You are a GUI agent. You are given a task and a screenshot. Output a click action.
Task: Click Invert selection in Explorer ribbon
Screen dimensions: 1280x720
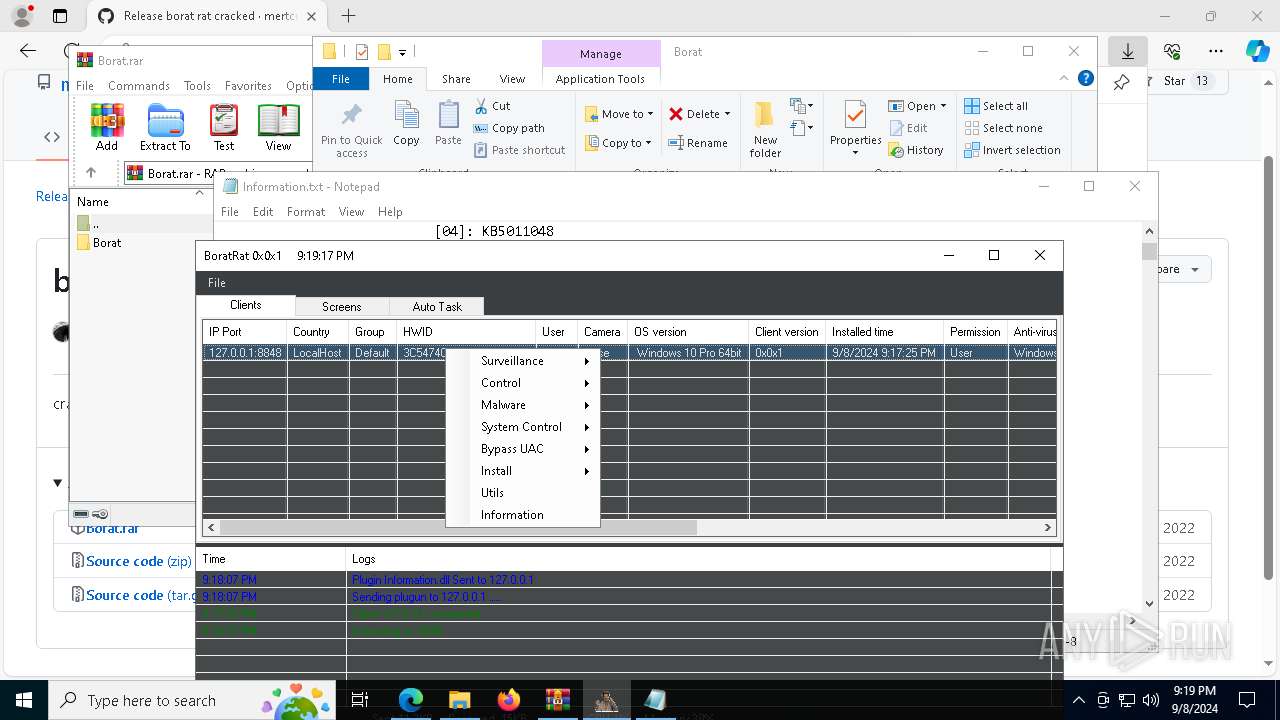pyautogui.click(x=1012, y=150)
